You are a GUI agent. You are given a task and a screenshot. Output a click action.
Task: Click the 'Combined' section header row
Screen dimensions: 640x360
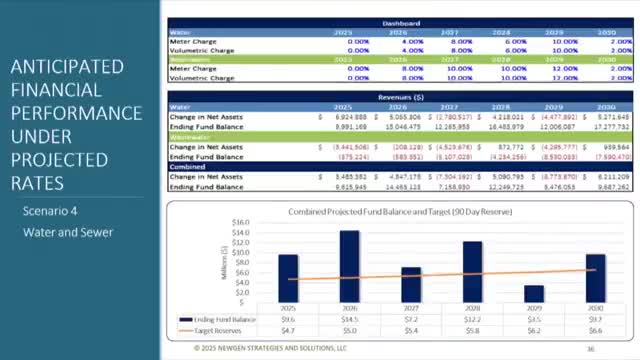(401, 167)
